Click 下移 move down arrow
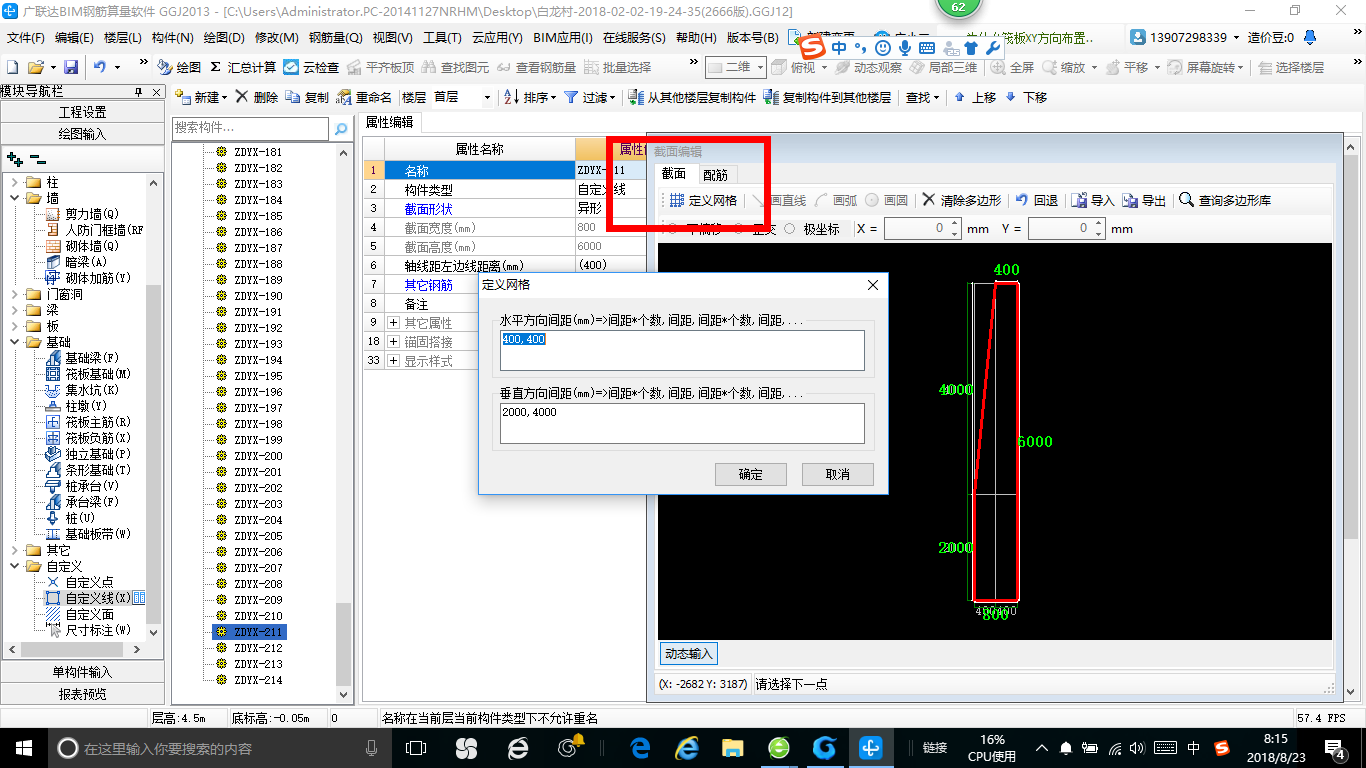Viewport: 1366px width, 768px height. (1026, 97)
